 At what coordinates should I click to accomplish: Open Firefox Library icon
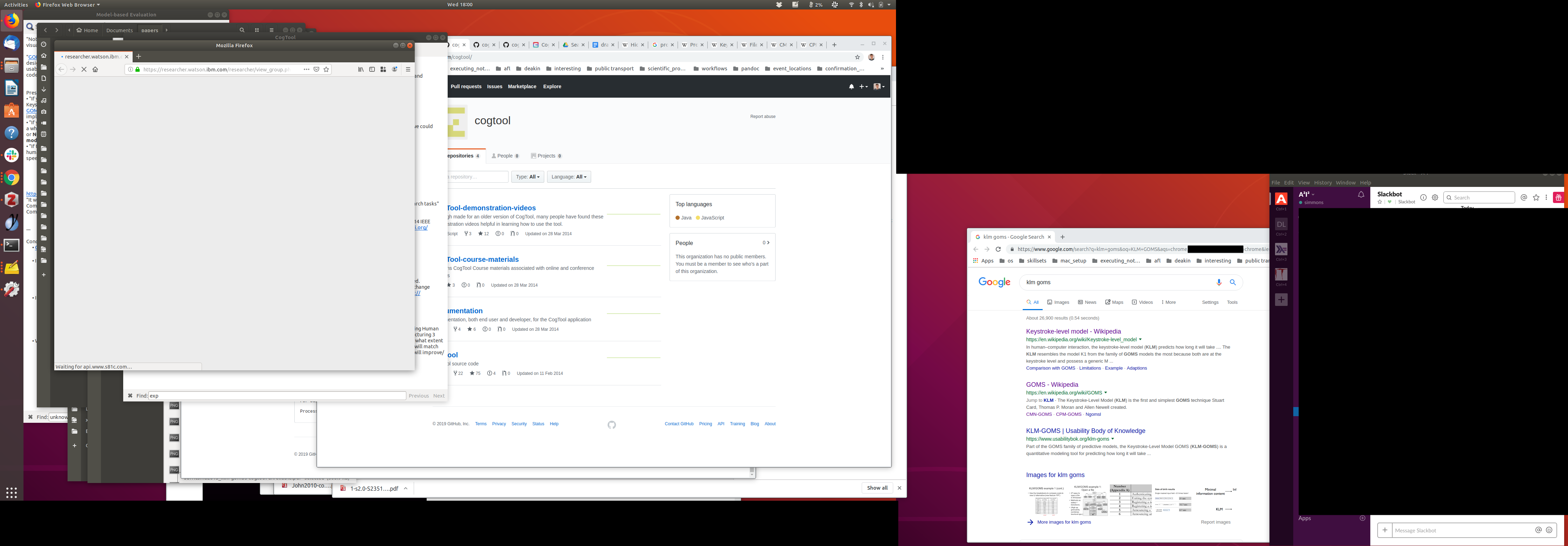pos(361,69)
